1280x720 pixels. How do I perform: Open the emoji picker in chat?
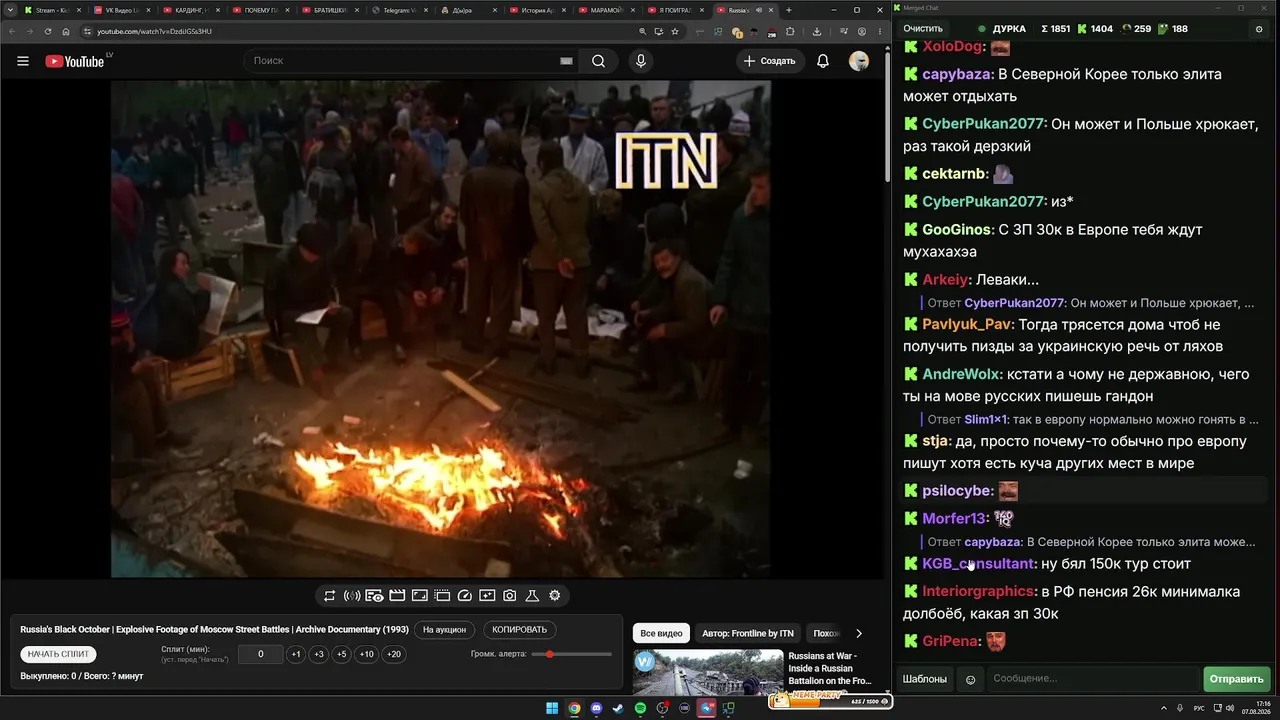click(970, 680)
